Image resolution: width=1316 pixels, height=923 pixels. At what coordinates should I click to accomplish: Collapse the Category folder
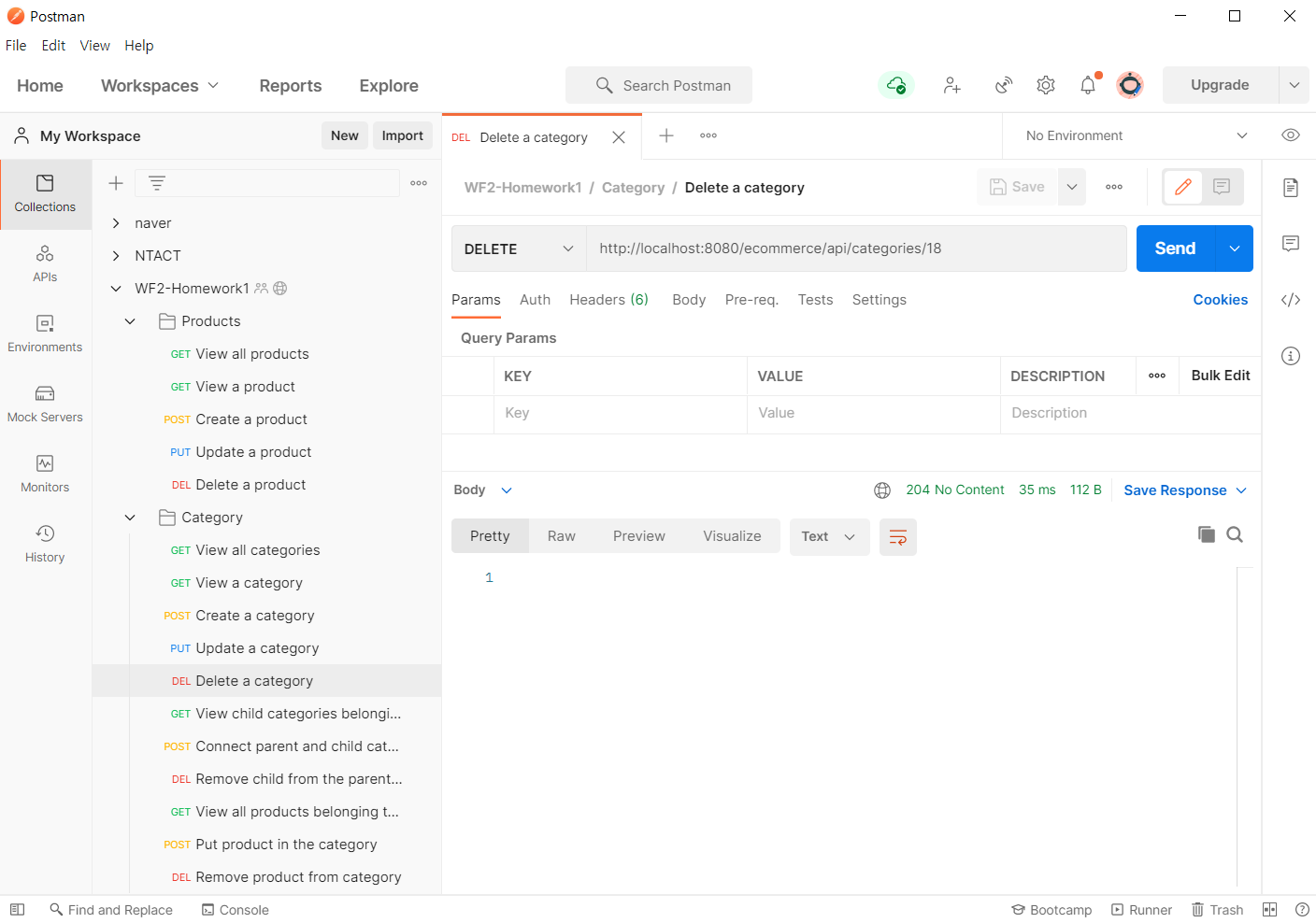pos(131,518)
